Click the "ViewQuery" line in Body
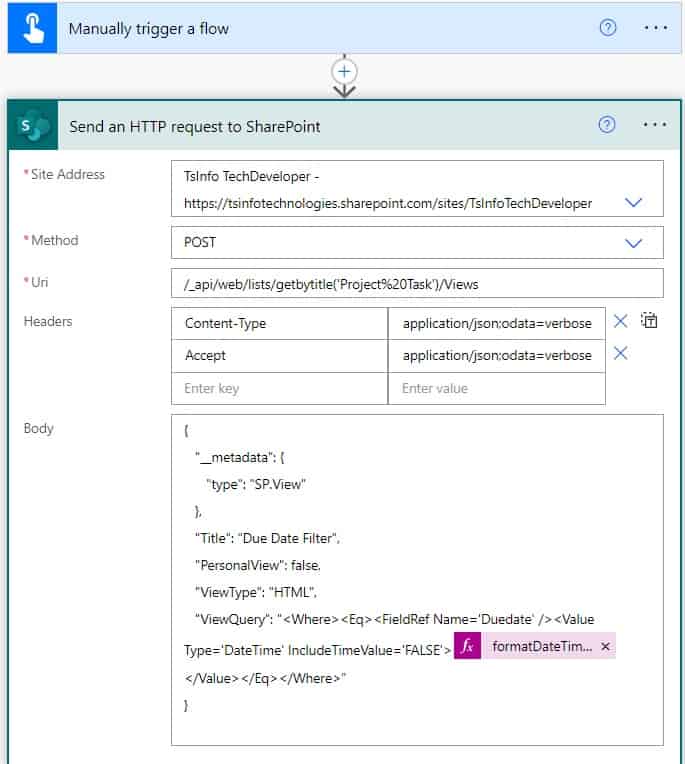 pos(394,619)
